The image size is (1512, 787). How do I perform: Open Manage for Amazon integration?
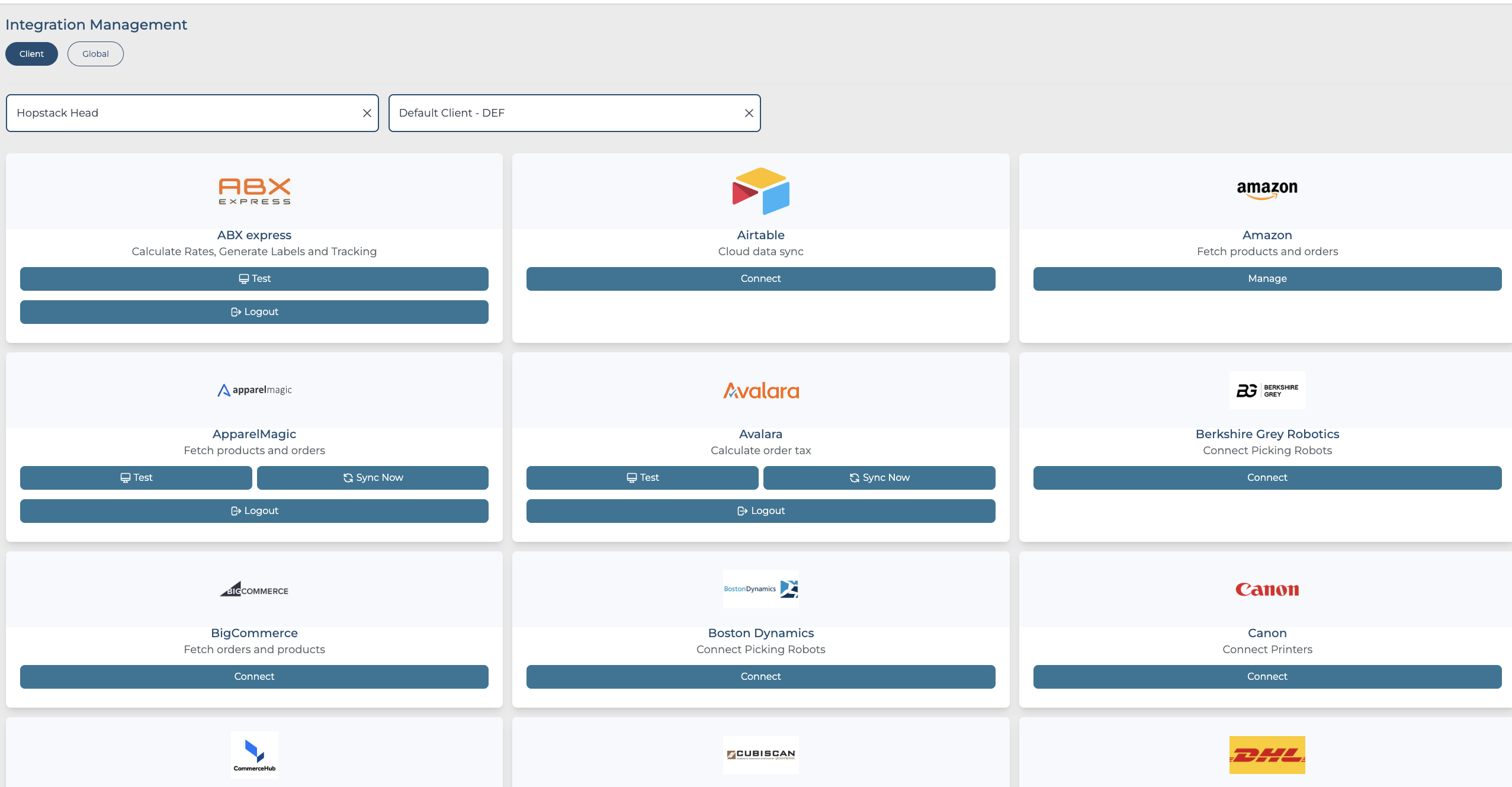1267,279
